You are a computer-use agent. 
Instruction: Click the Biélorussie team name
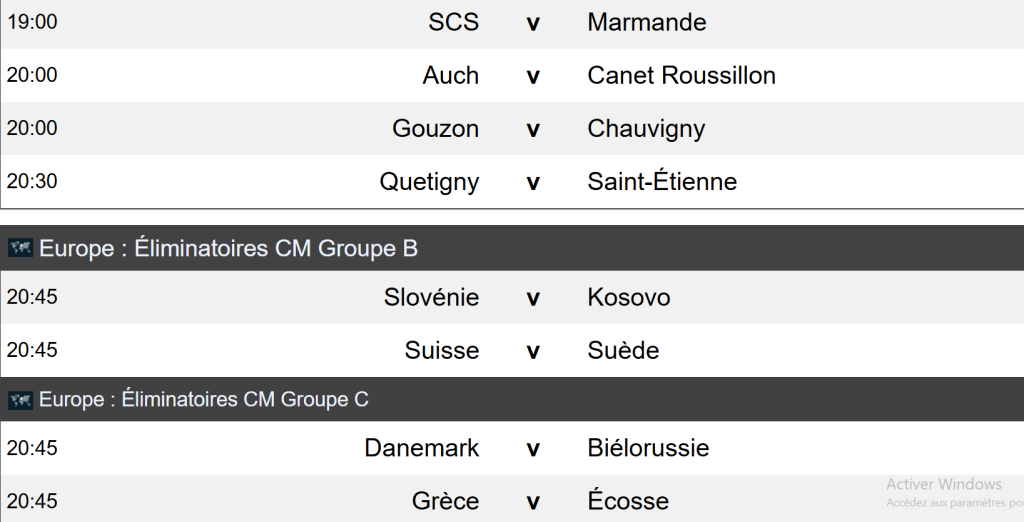pos(648,448)
